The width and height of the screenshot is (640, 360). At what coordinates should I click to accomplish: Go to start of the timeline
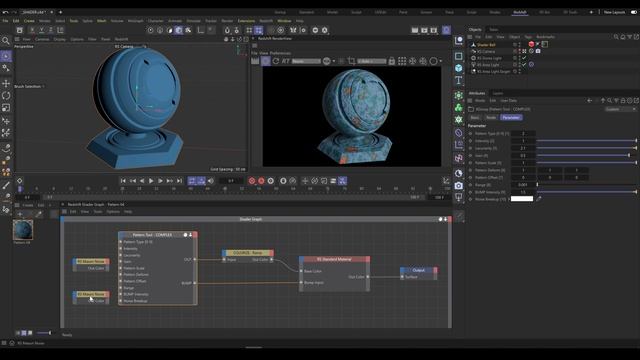tap(123, 181)
